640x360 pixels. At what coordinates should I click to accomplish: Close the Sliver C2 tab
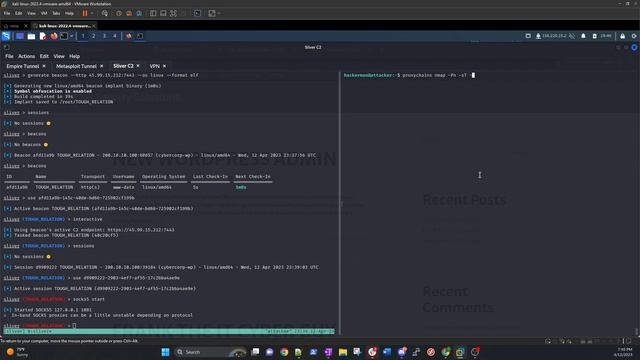138,66
